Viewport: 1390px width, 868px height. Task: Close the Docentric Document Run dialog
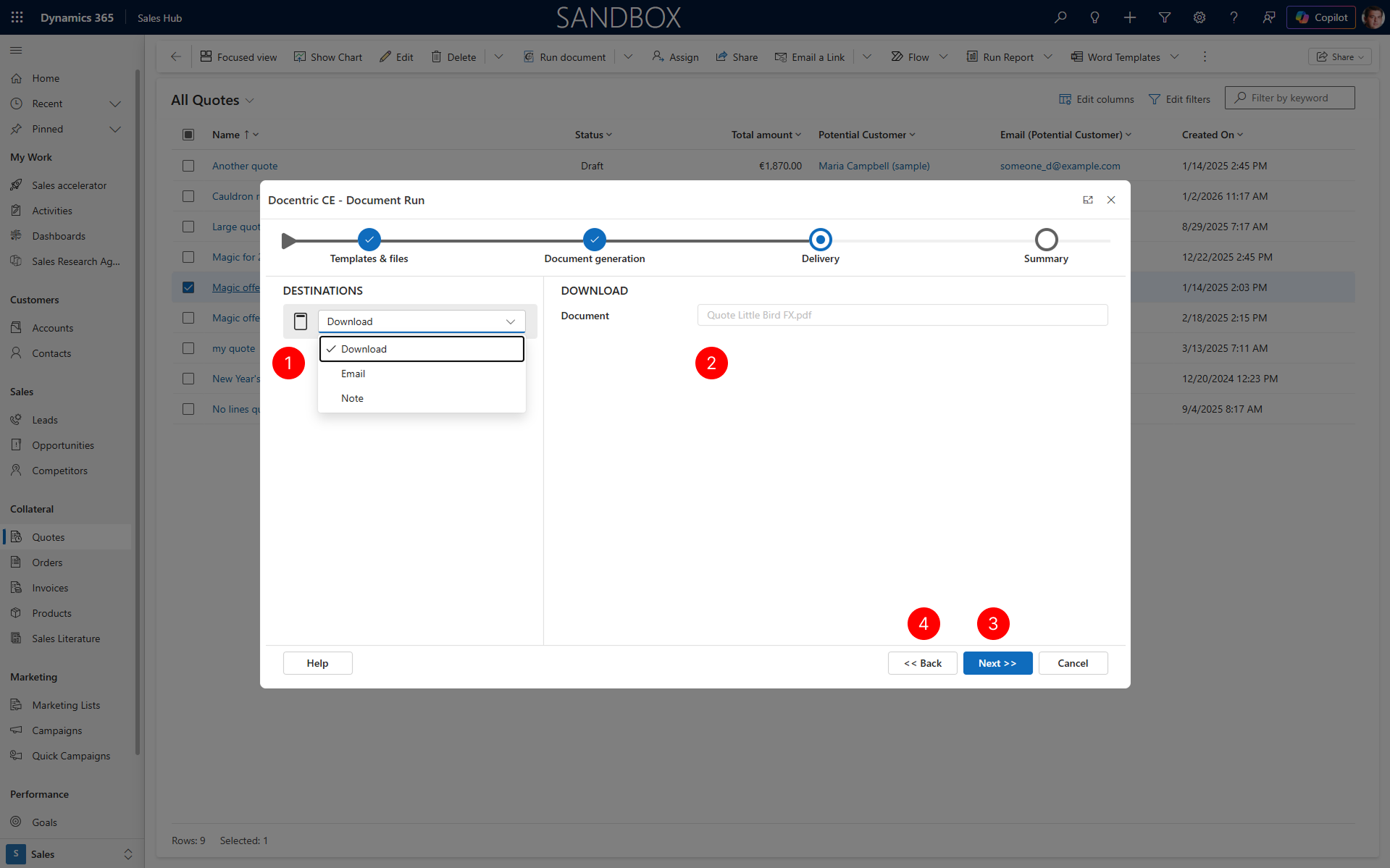click(1111, 200)
